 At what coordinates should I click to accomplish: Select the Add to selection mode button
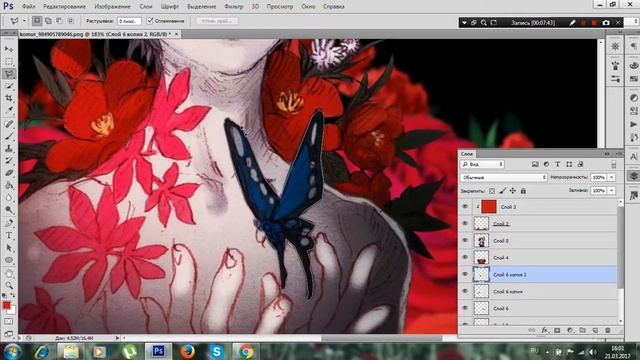click(x=48, y=20)
